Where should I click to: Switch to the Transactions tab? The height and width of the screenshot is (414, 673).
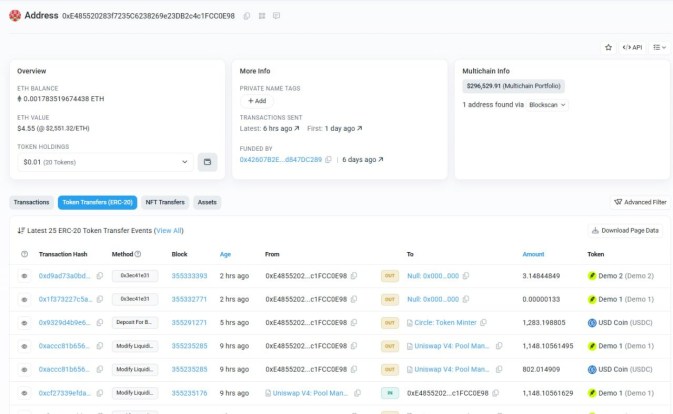[31, 202]
